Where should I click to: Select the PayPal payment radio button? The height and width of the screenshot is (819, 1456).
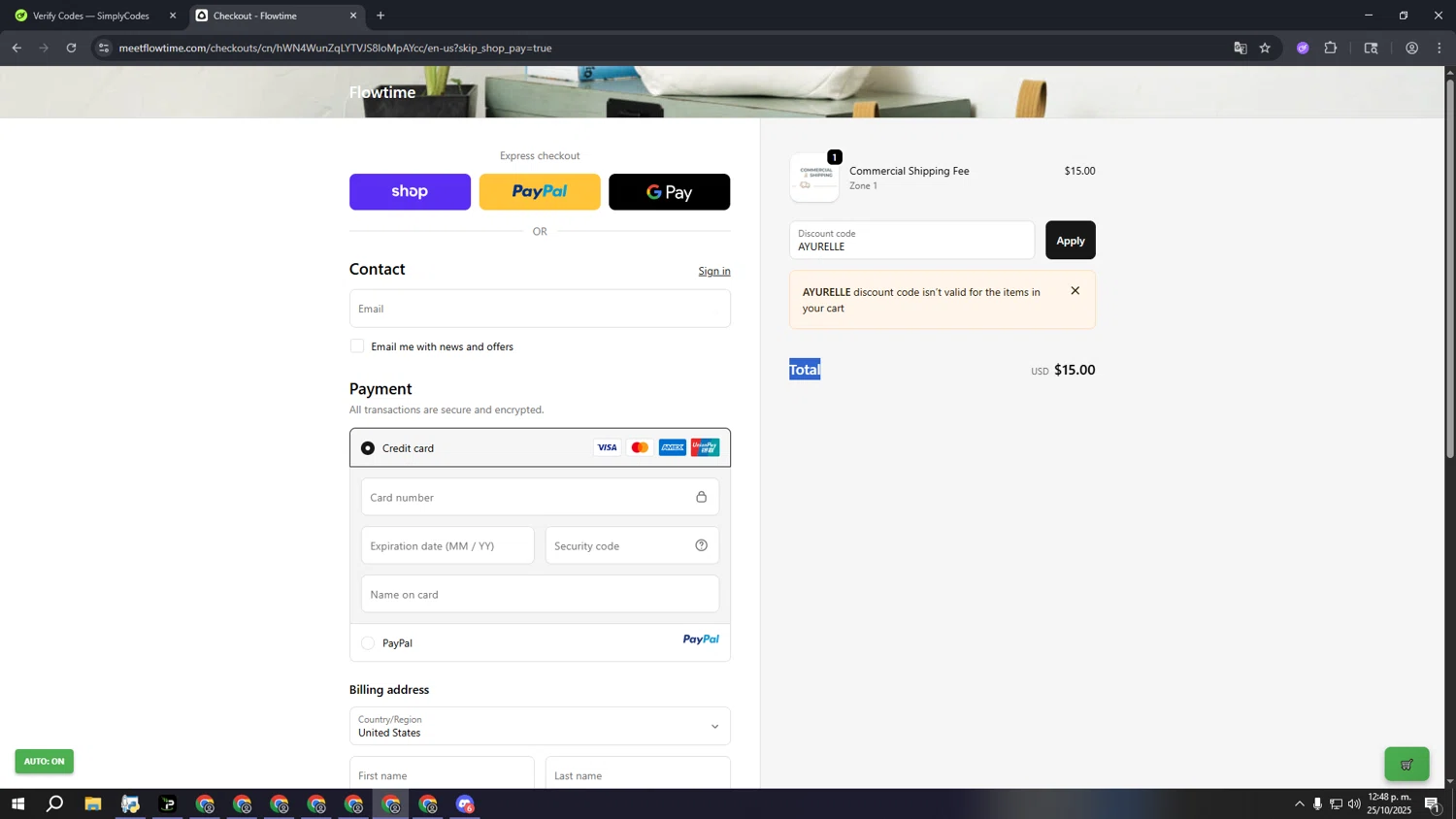coord(368,643)
